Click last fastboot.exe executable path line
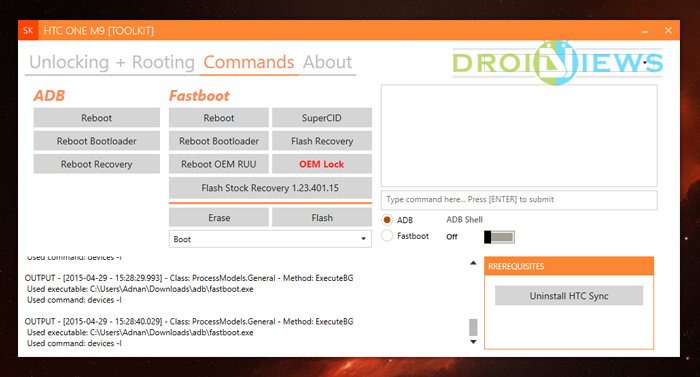This screenshot has height=377, width=700. pyautogui.click(x=140, y=332)
